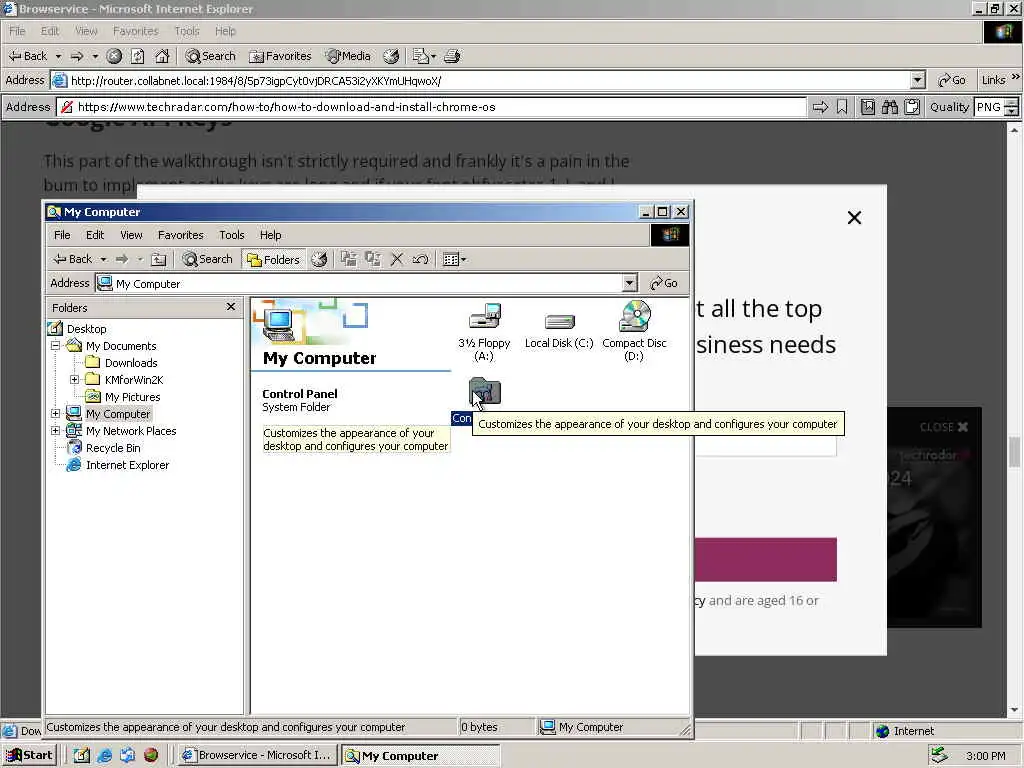
Task: Click the Go button in My Computer address bar
Action: (664, 283)
